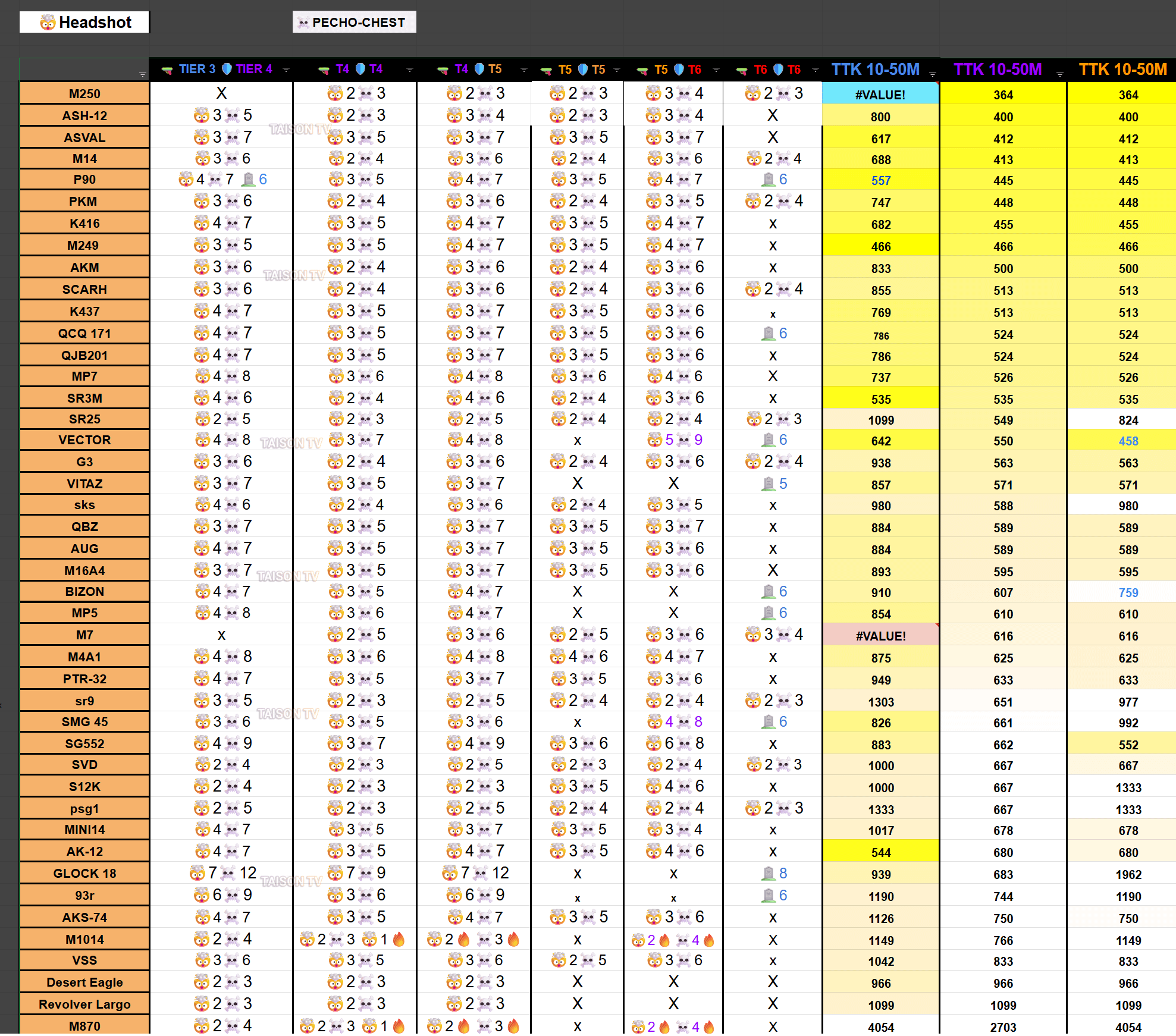Viewport: 1176px width, 1036px height.
Task: Click the green gun icon before TIER 3
Action: coord(168,70)
